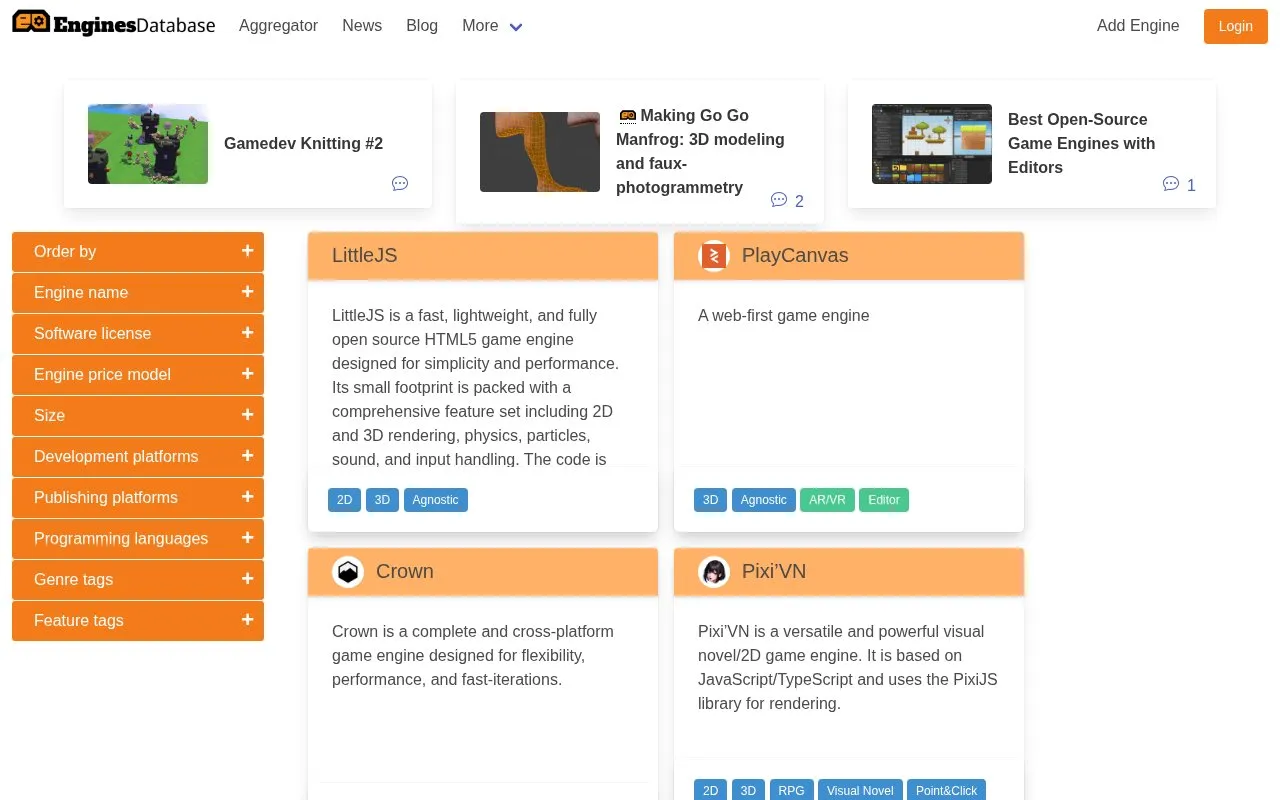Viewport: 1280px width, 800px height.
Task: Open the Blog section
Action: (422, 26)
